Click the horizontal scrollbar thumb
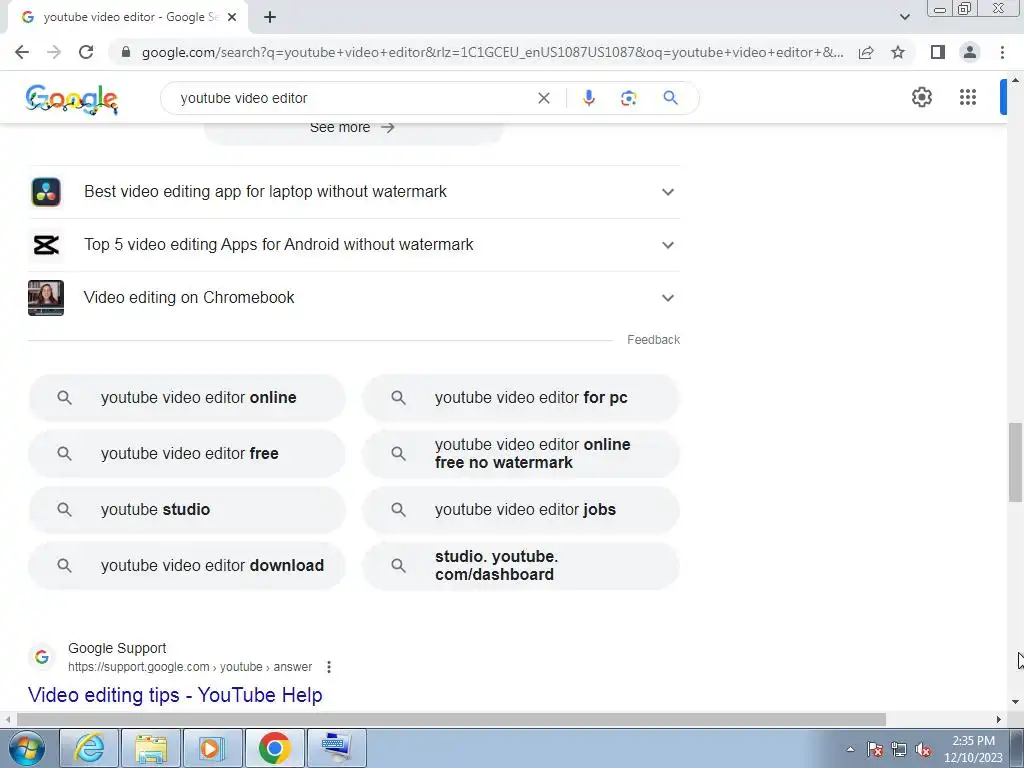 (451, 719)
